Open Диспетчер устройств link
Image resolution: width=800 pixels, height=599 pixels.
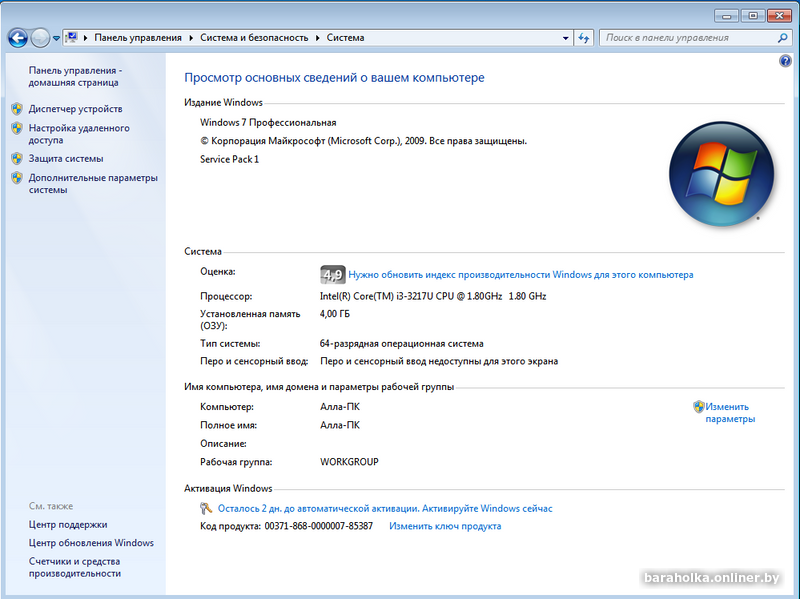click(x=76, y=109)
